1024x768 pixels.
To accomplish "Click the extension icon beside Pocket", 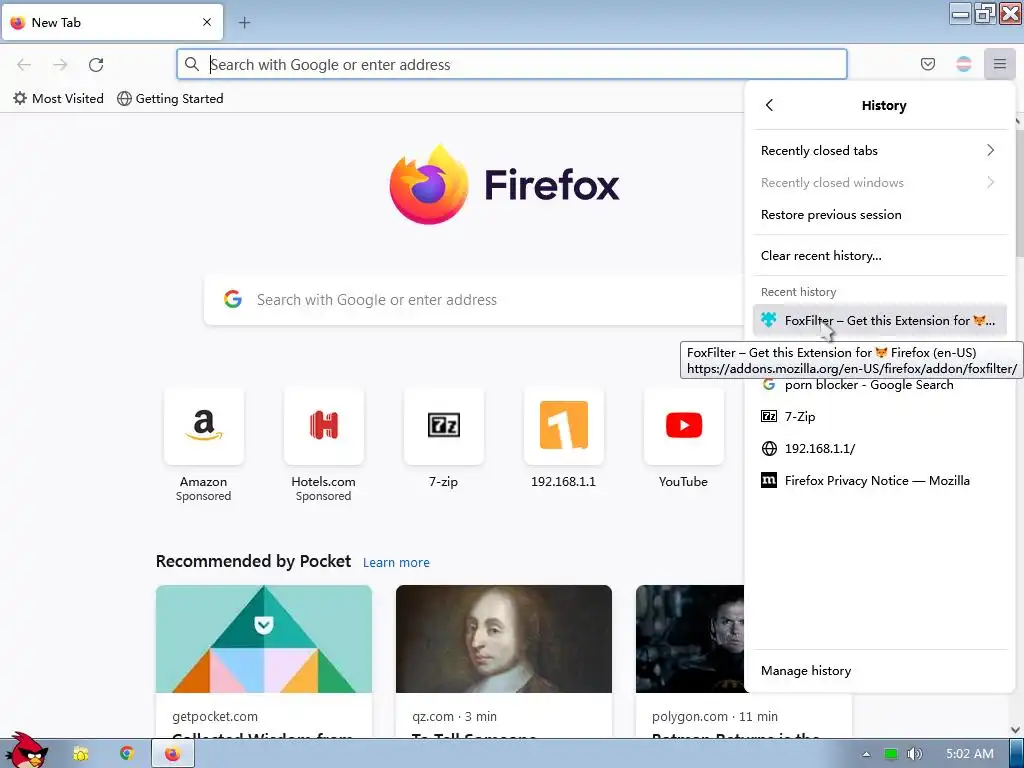I will (x=963, y=64).
